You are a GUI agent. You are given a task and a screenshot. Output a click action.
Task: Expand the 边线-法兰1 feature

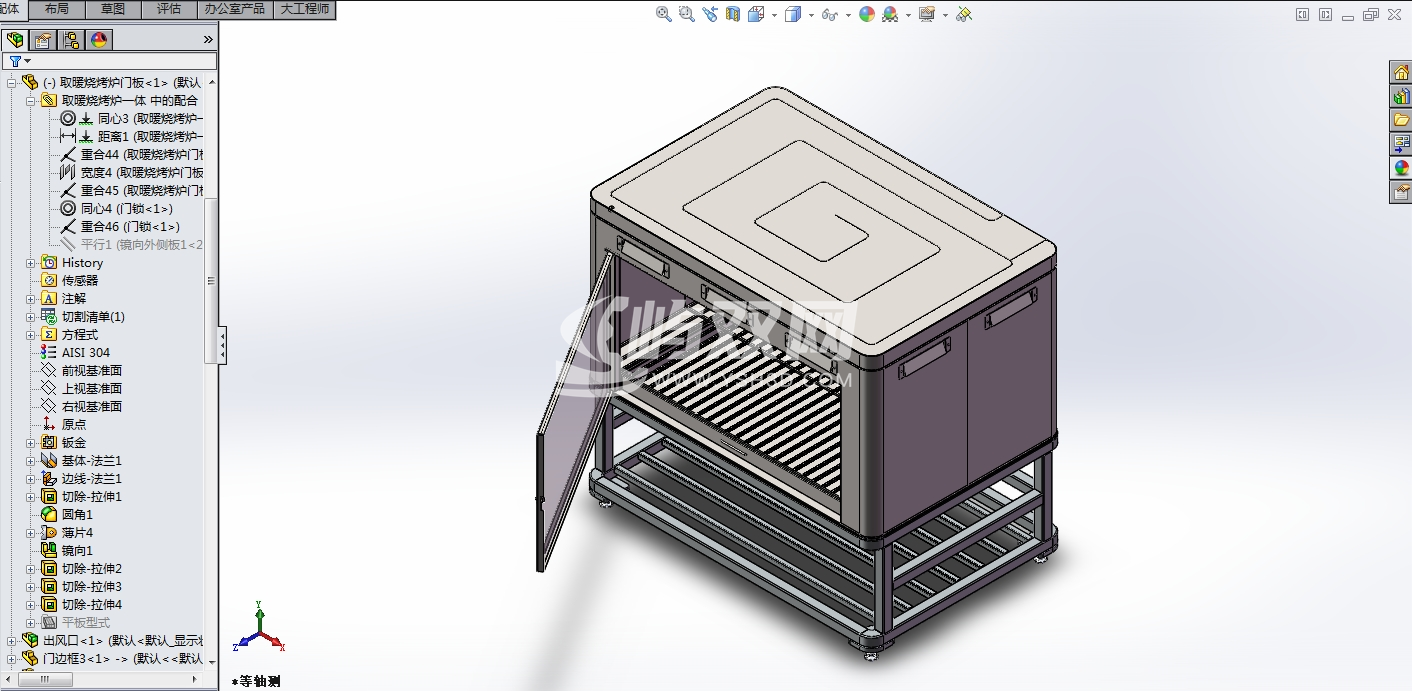(30, 479)
